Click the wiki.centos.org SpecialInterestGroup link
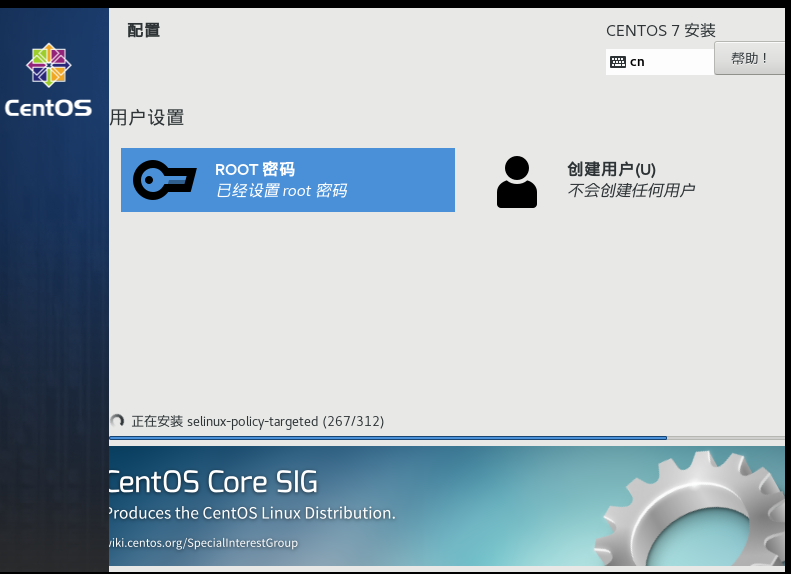Image resolution: width=791 pixels, height=574 pixels. coord(203,543)
